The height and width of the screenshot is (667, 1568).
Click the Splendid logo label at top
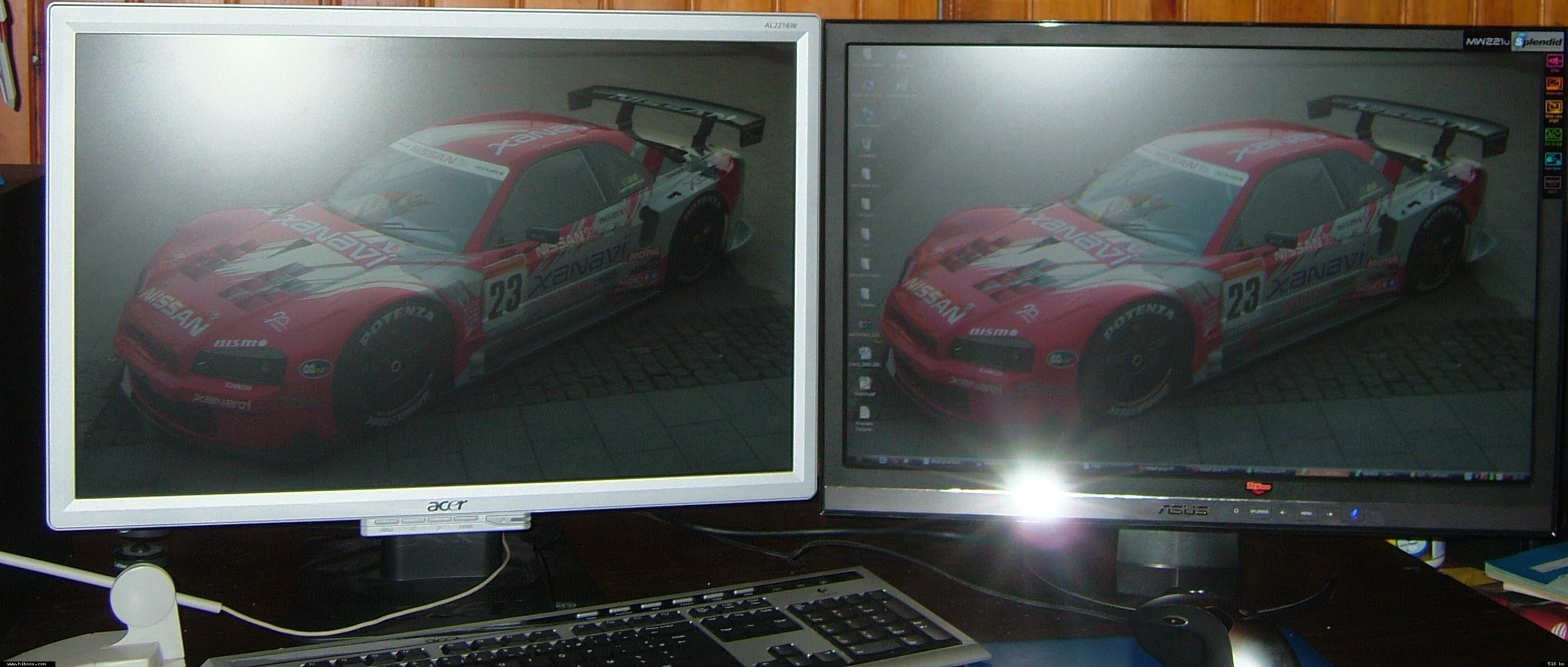click(x=1536, y=42)
